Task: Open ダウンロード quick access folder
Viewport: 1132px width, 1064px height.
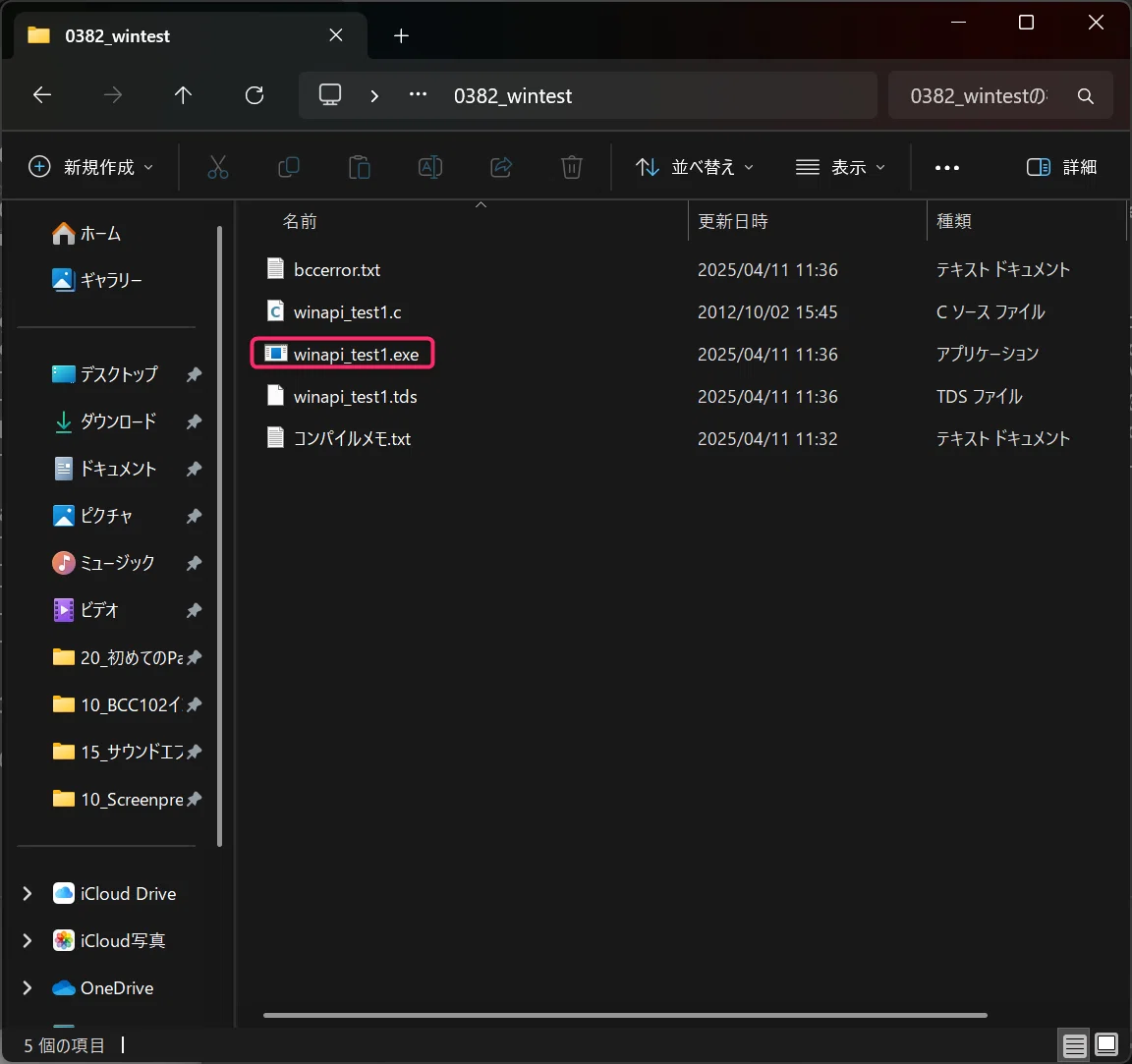Action: (105, 421)
